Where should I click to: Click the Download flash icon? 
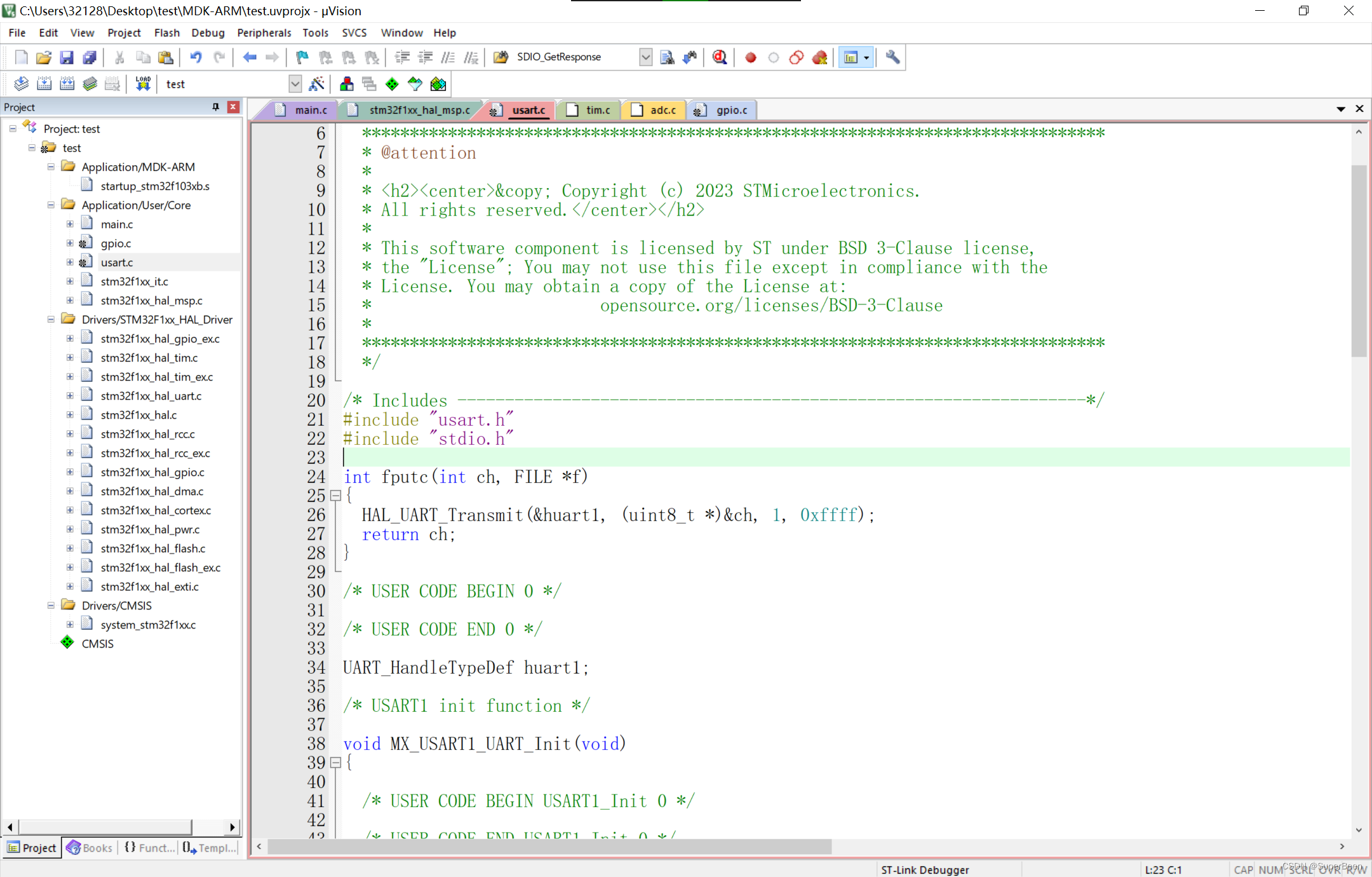143,83
